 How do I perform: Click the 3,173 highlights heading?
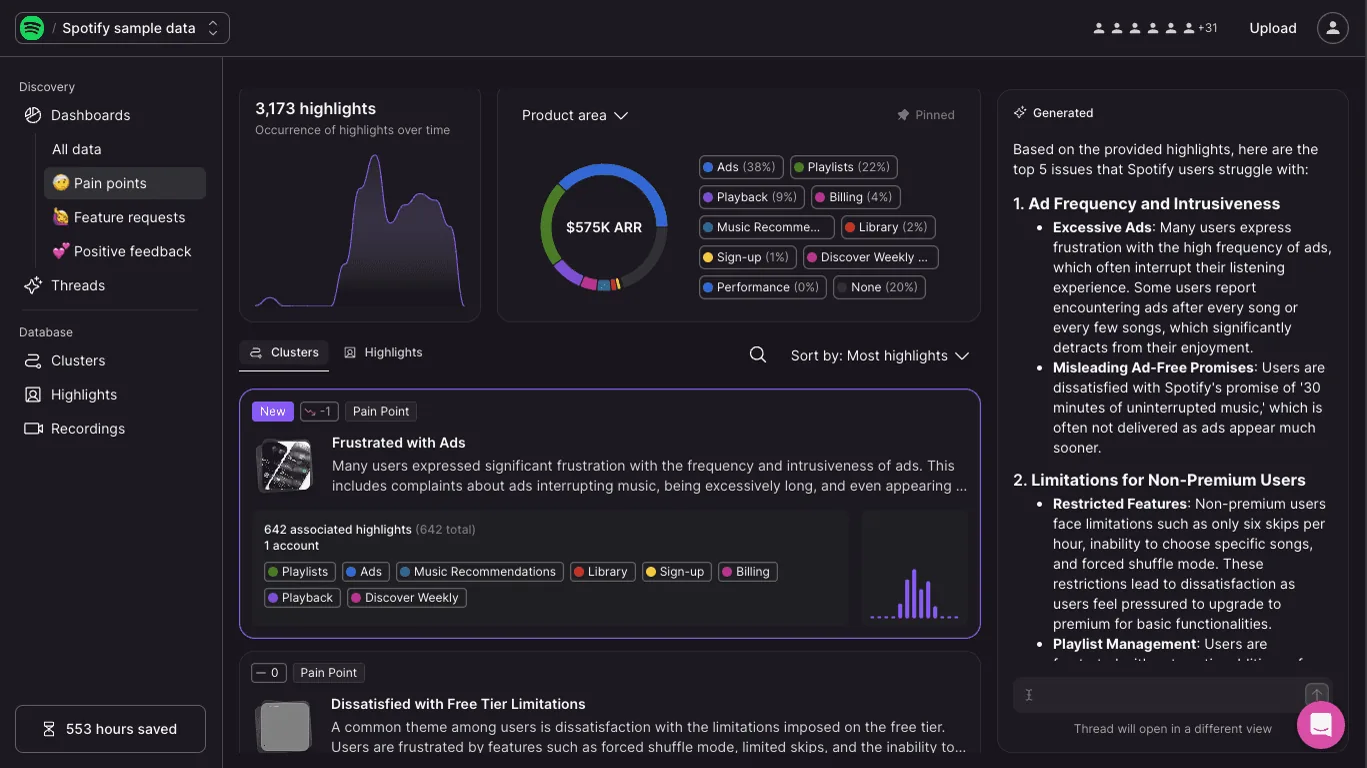[x=316, y=108]
